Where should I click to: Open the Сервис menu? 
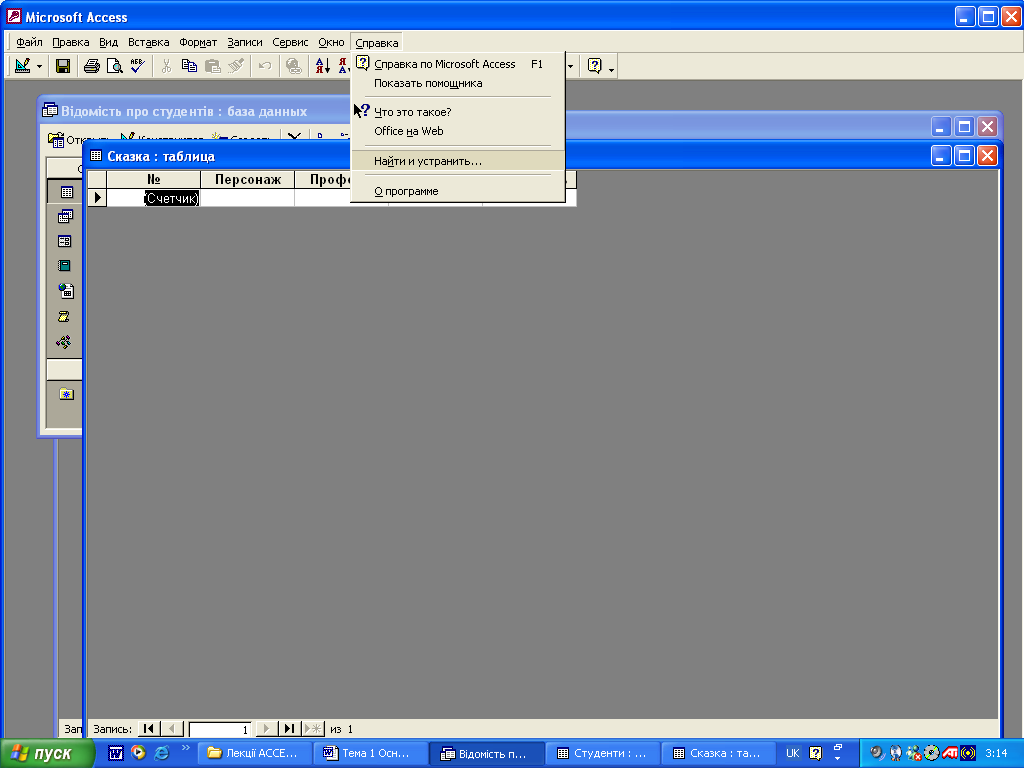point(290,42)
